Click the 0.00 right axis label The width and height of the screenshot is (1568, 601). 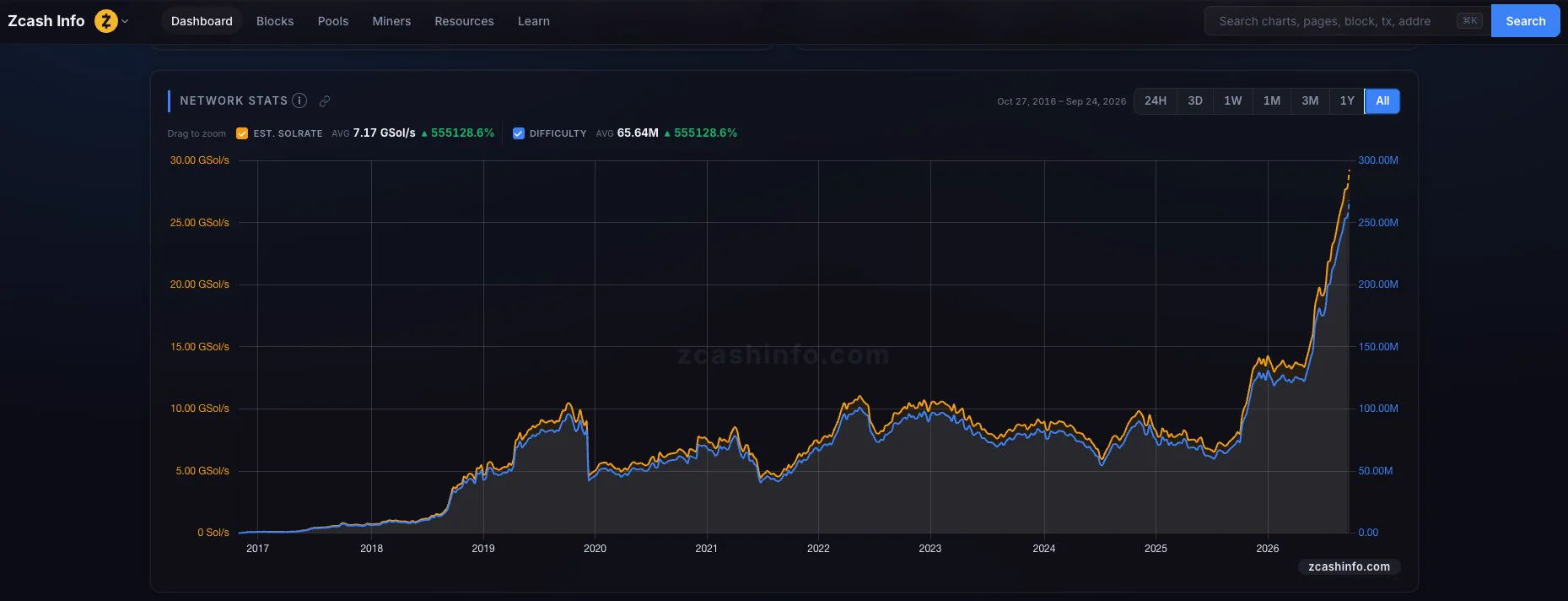point(1368,533)
